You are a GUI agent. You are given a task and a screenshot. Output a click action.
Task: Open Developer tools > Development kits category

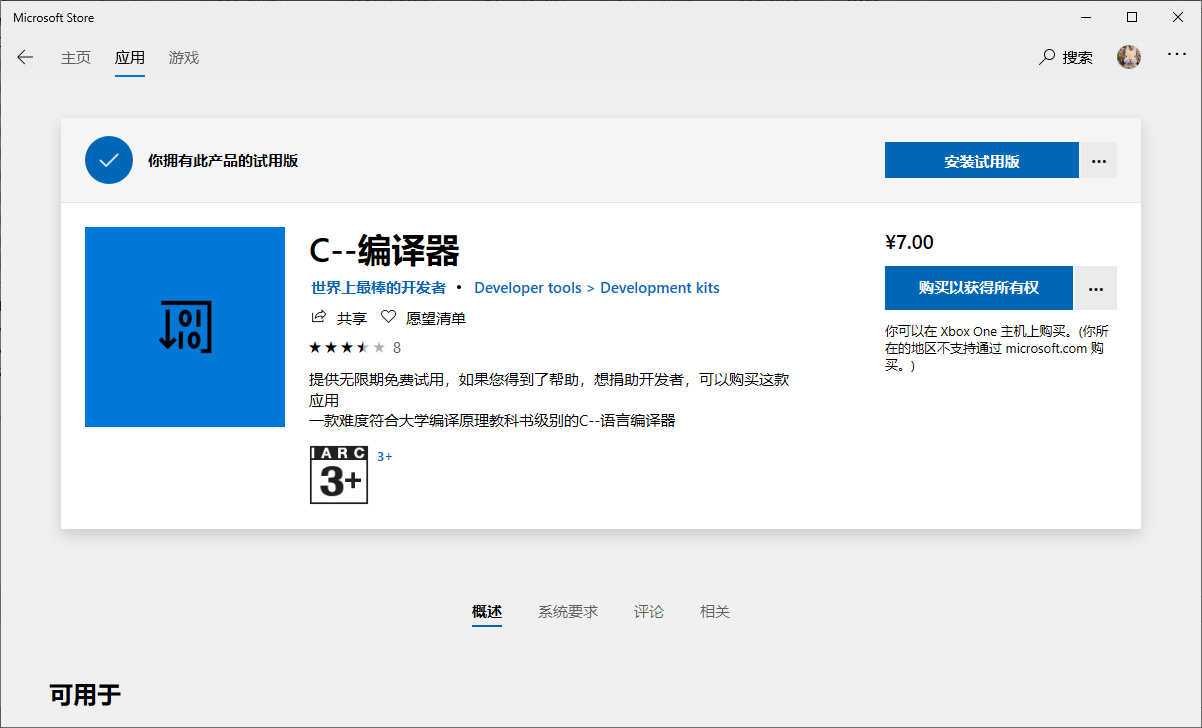click(597, 288)
